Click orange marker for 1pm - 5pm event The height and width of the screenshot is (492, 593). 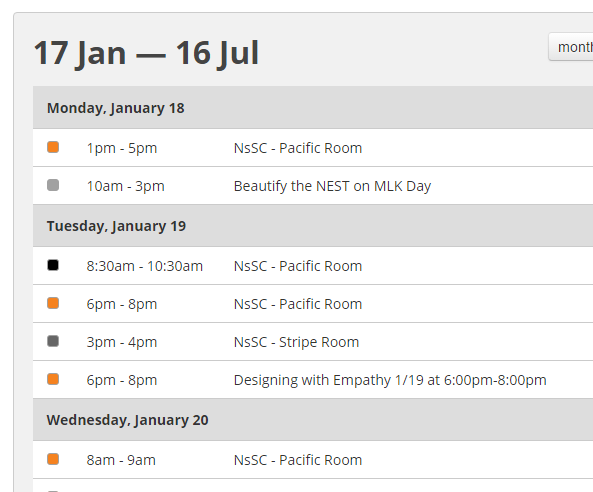(x=53, y=147)
